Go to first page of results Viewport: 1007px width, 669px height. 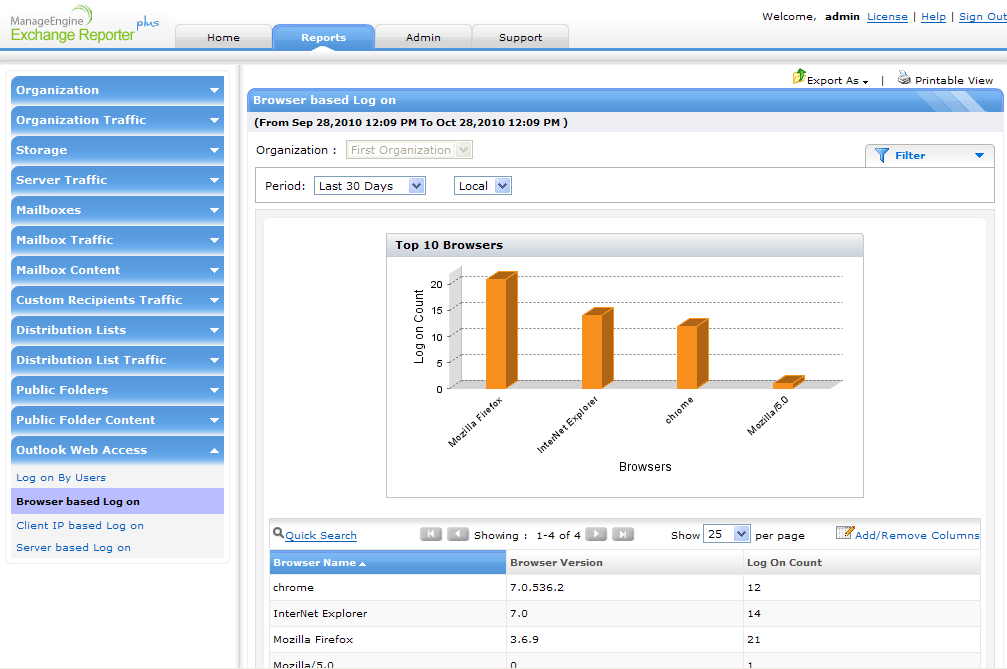[431, 535]
